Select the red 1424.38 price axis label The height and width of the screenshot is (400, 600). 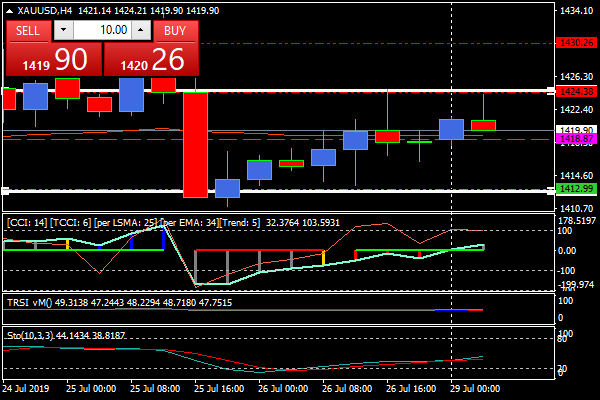[x=577, y=91]
